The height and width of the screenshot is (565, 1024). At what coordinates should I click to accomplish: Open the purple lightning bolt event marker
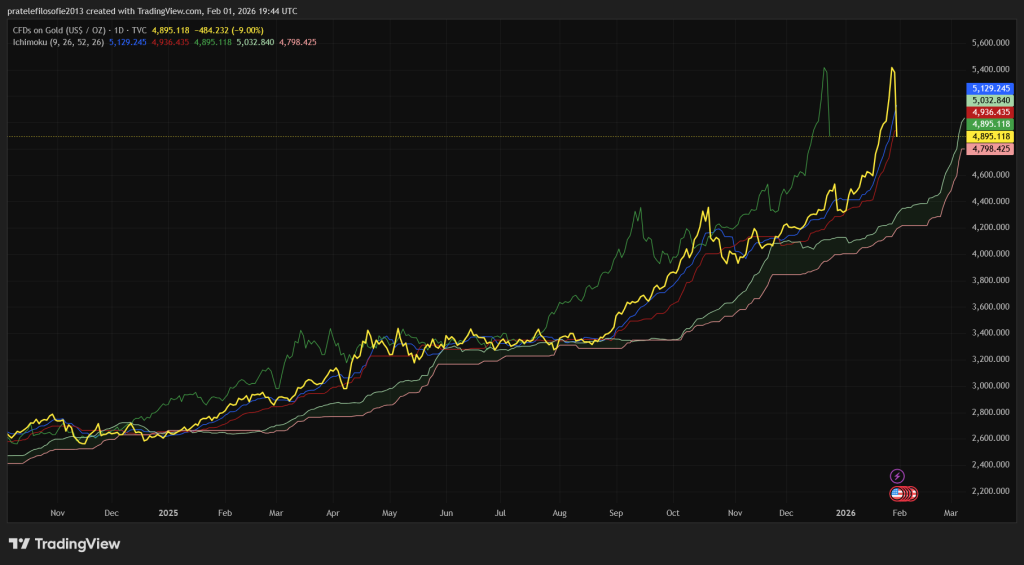[897, 476]
